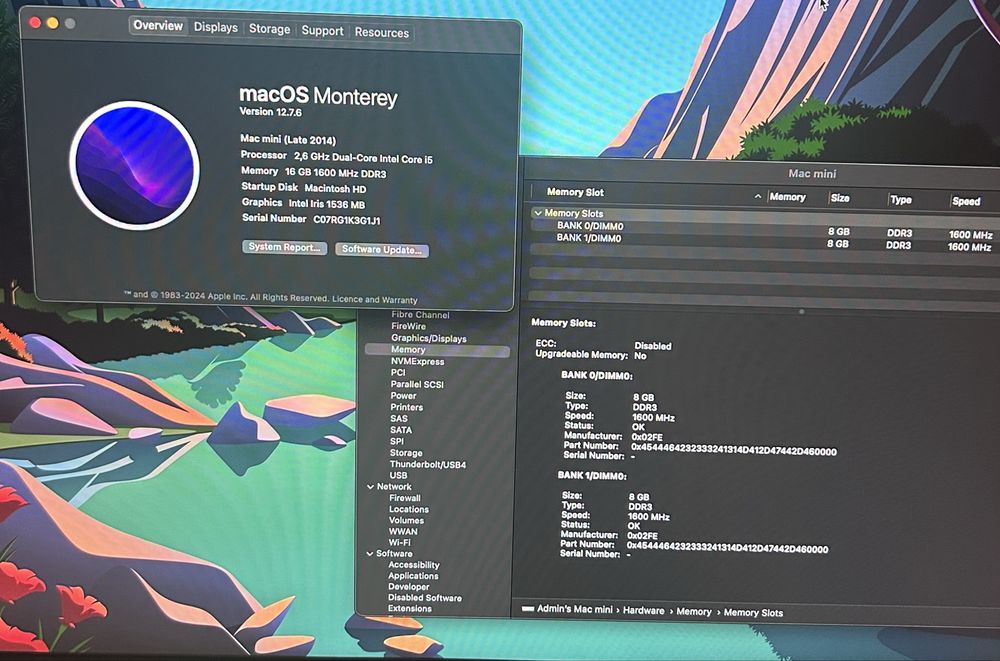Image resolution: width=1000 pixels, height=661 pixels.
Task: Click the Intel Iris 1536 MB graphics text
Action: click(x=327, y=204)
